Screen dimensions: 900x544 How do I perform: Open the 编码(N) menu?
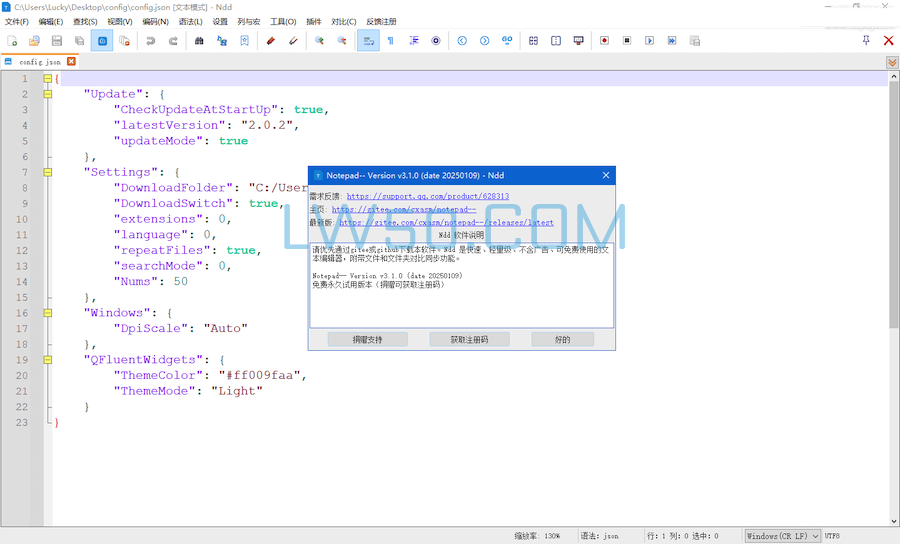[x=155, y=22]
